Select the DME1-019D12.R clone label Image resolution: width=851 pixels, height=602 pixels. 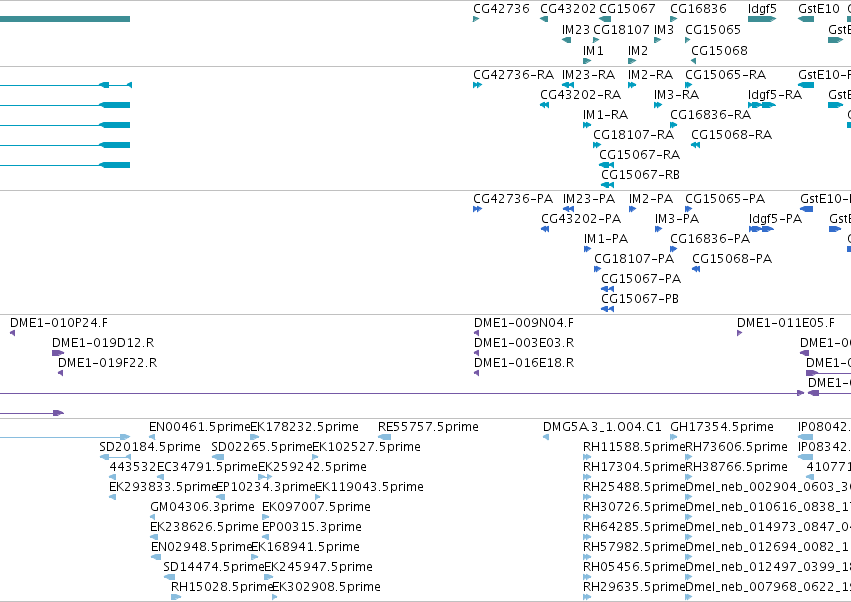click(x=103, y=343)
